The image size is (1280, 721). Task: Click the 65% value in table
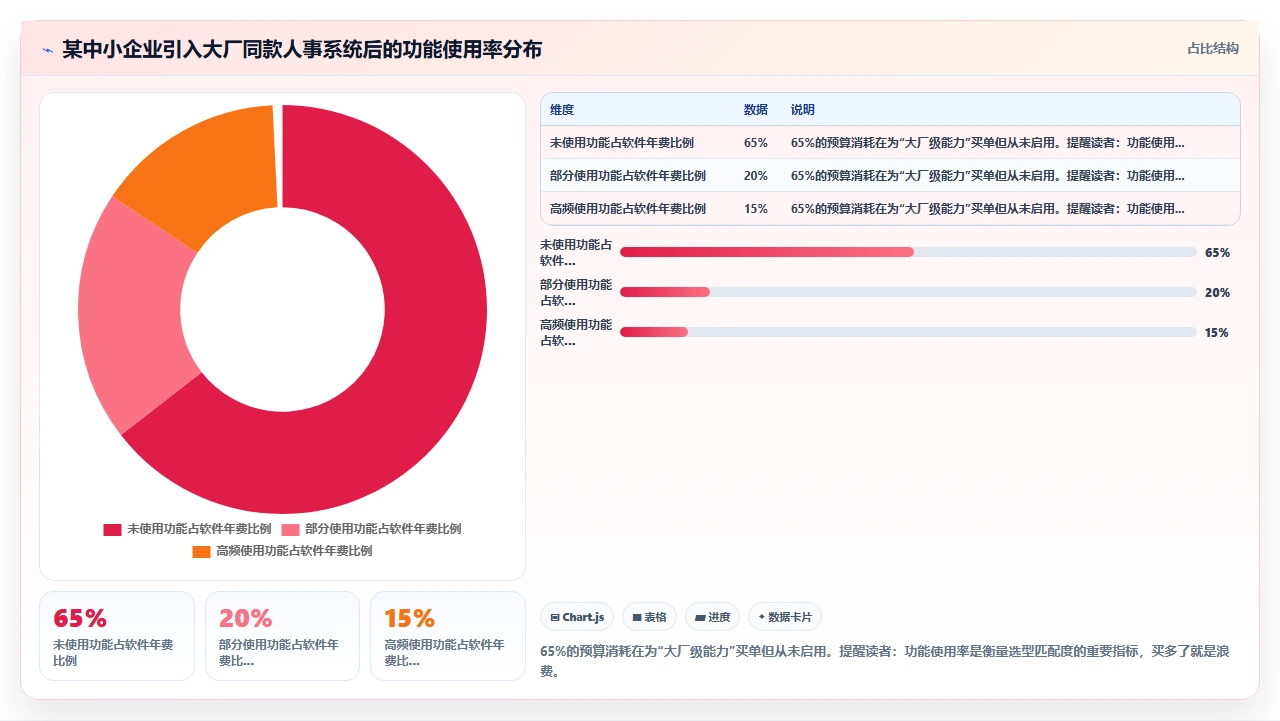756,143
